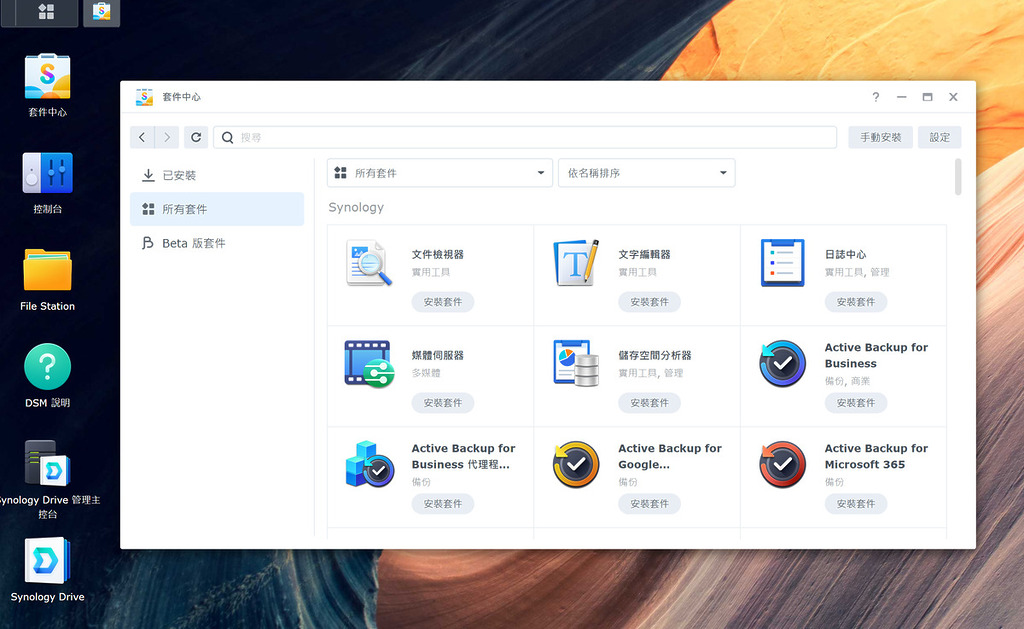1024x629 pixels.
Task: Refresh the package list
Action: [x=196, y=137]
